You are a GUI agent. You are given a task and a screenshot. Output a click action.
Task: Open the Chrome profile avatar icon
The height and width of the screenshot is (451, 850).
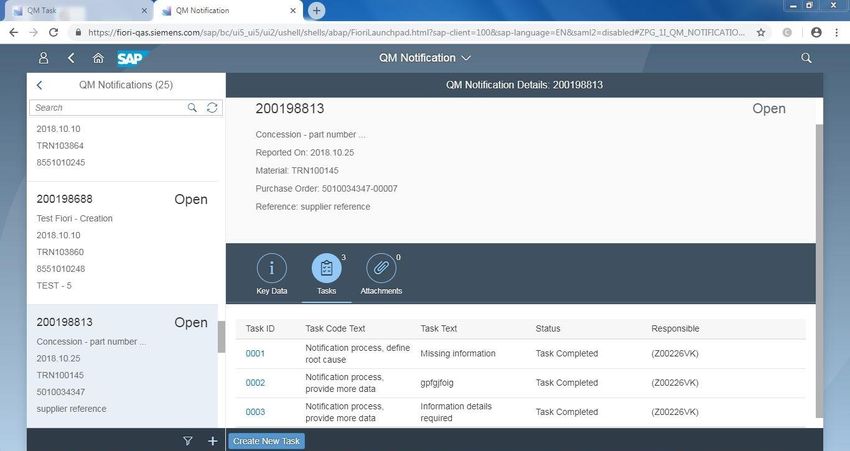coord(816,33)
